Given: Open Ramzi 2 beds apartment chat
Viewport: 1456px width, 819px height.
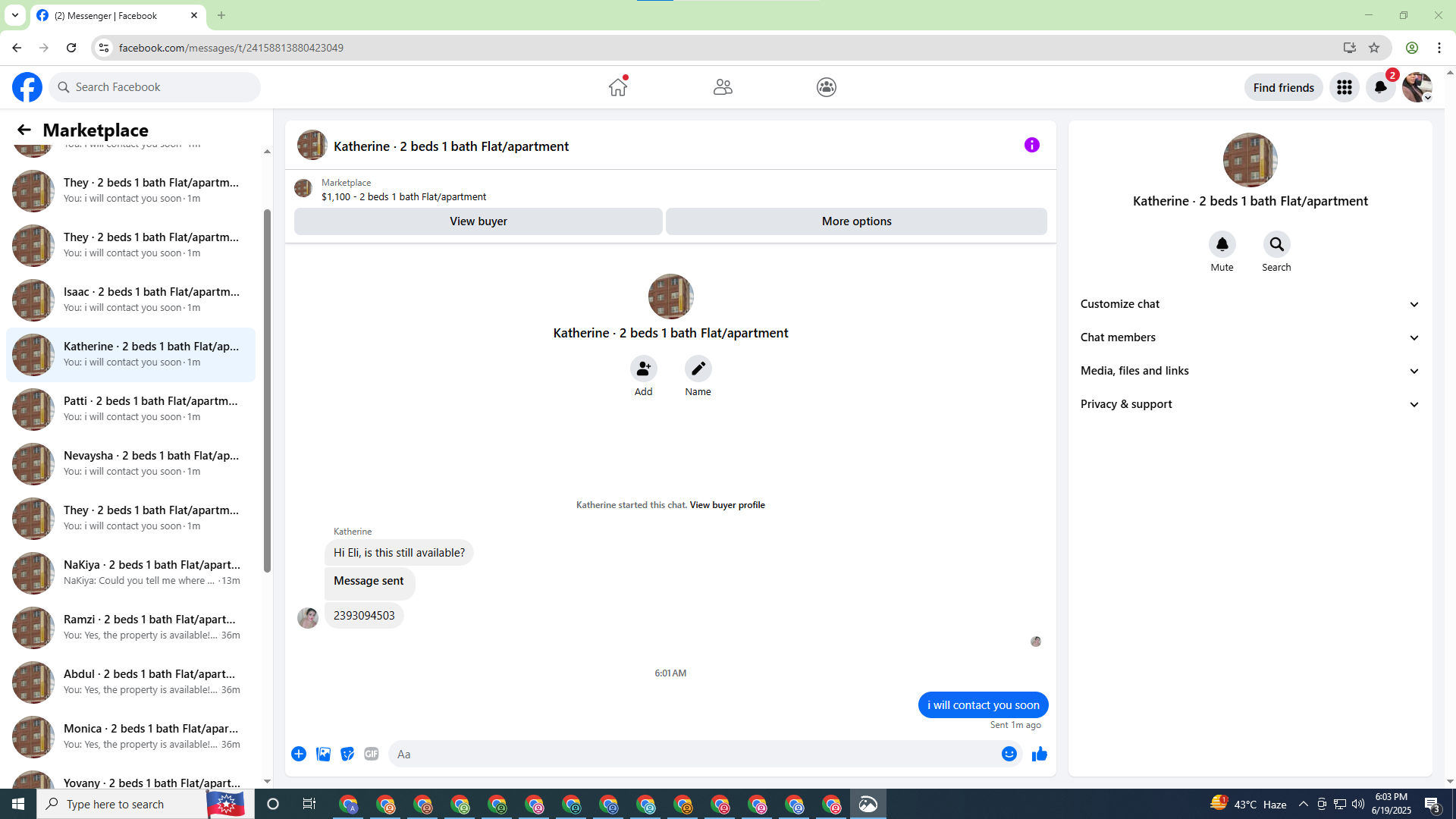Looking at the screenshot, I should (x=130, y=627).
